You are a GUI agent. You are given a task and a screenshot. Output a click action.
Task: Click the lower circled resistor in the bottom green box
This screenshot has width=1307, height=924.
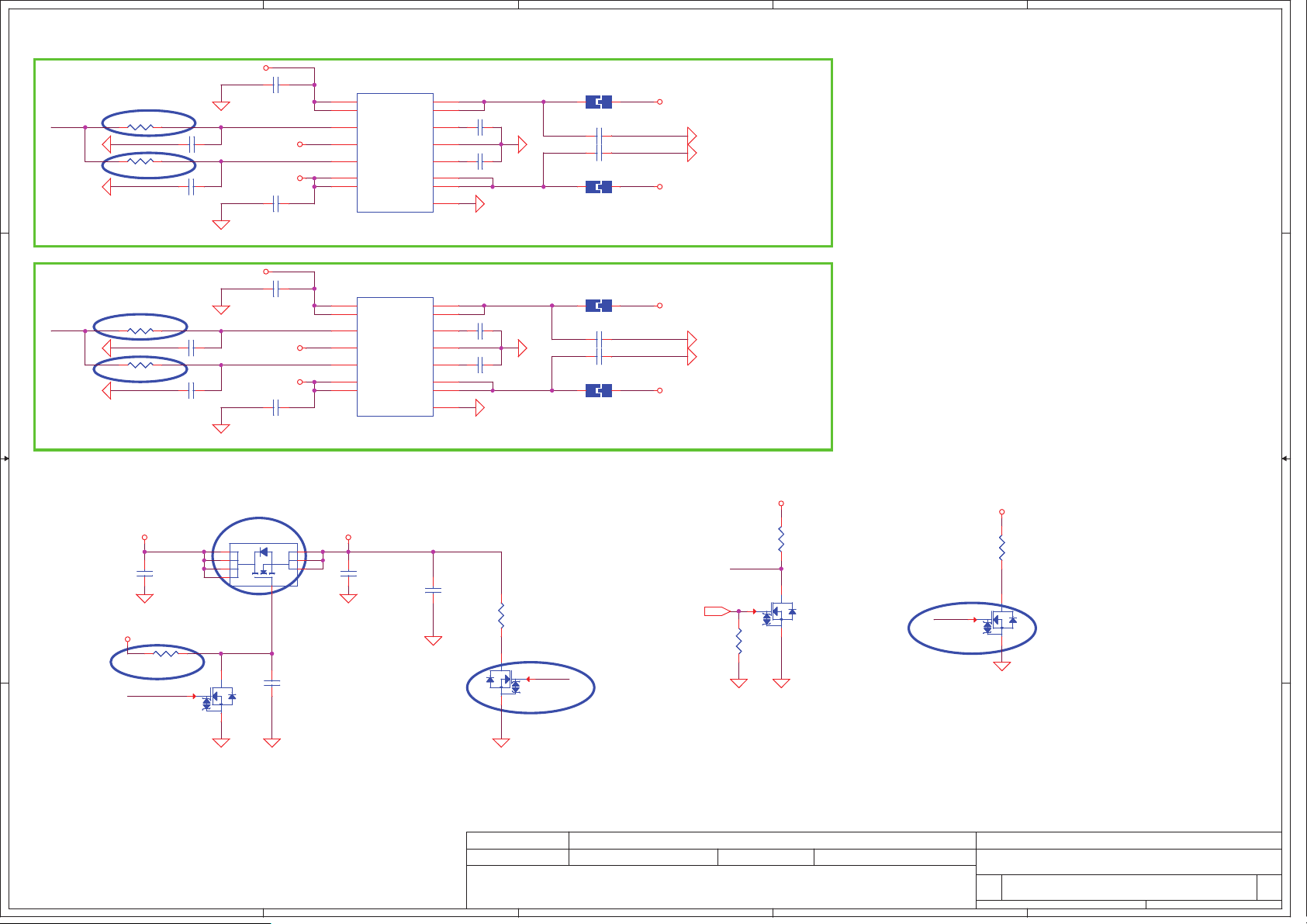140,365
